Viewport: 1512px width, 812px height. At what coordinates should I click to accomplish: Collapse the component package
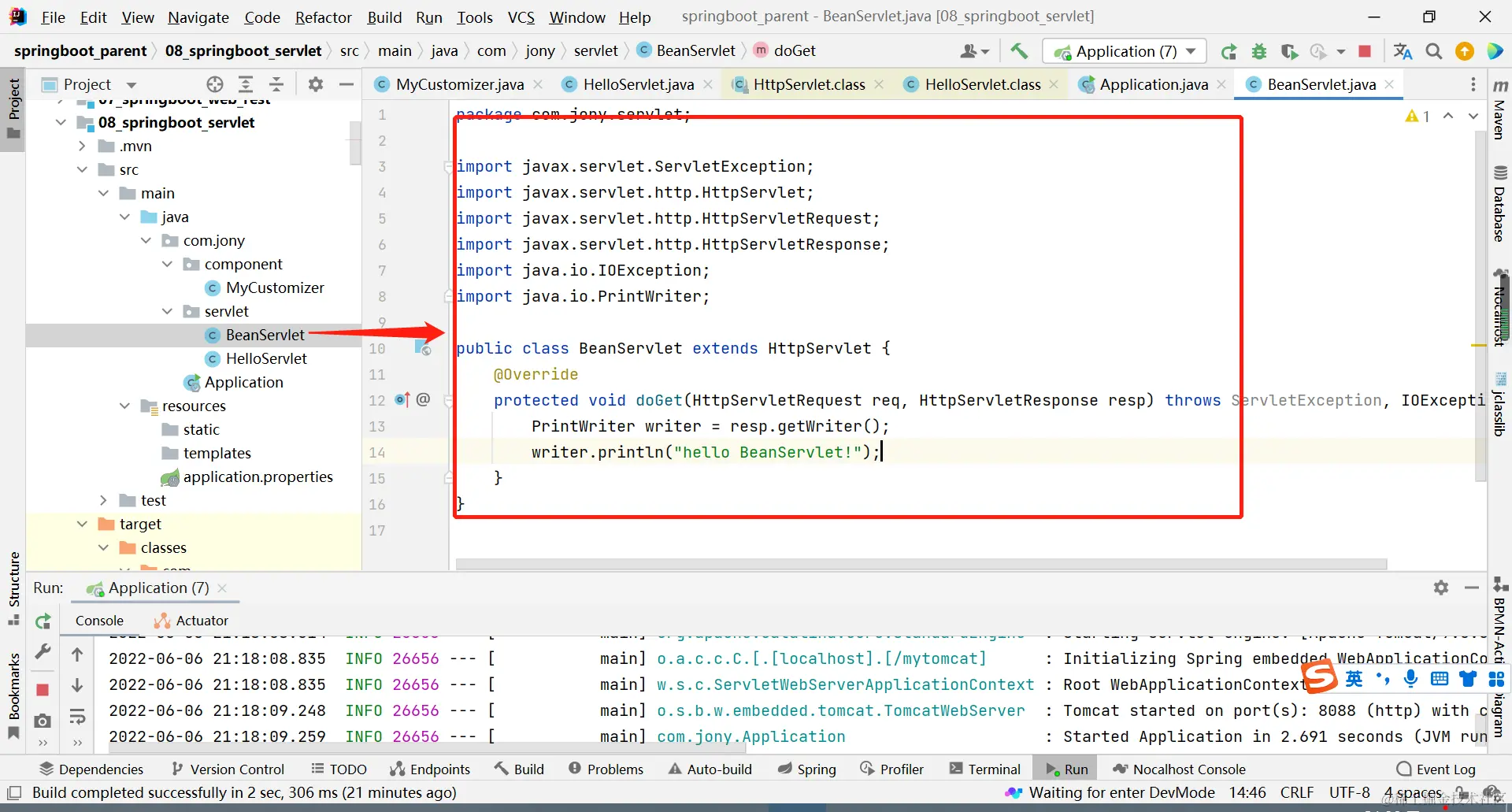[x=167, y=264]
